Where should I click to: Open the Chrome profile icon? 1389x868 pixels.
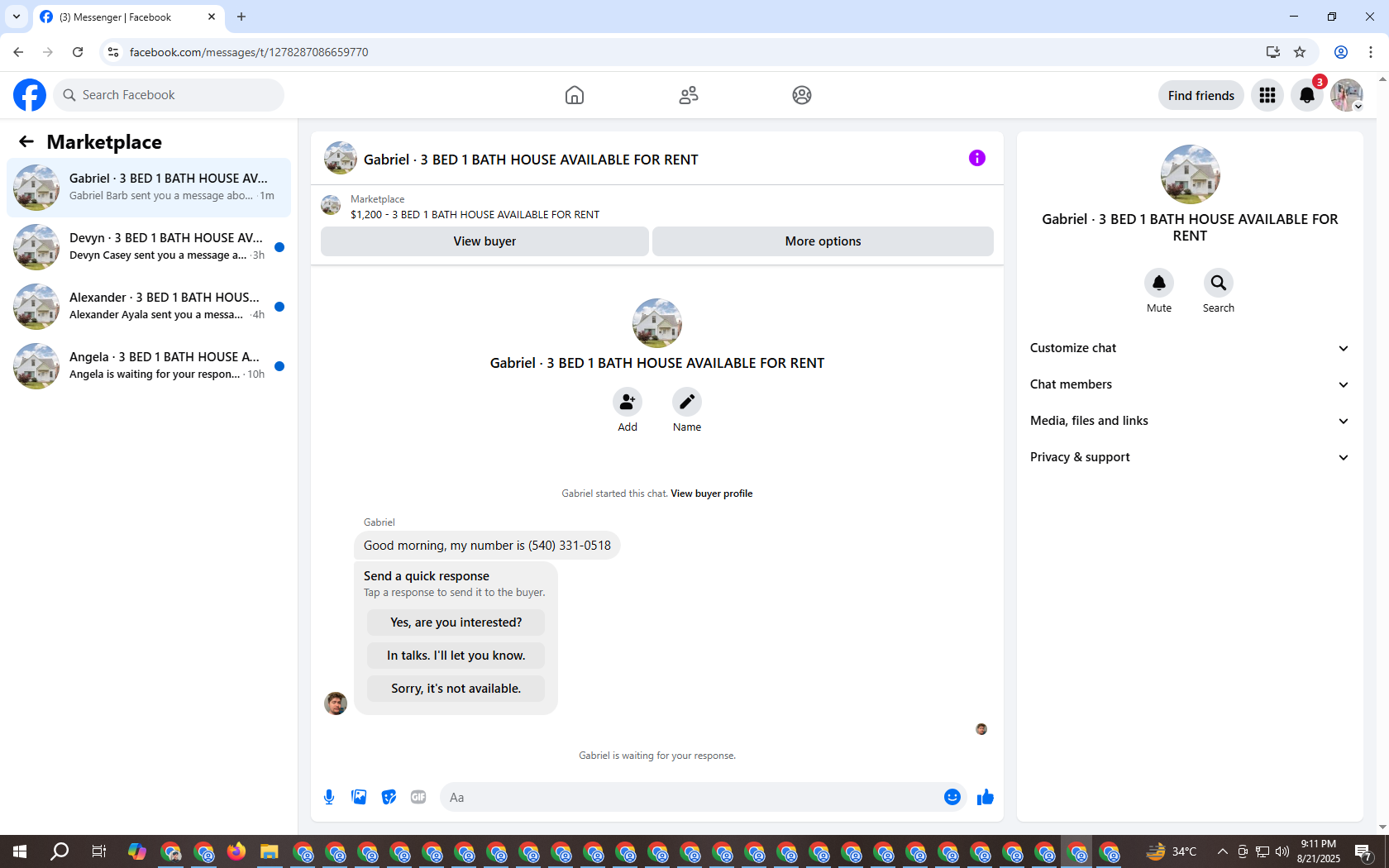(1341, 52)
